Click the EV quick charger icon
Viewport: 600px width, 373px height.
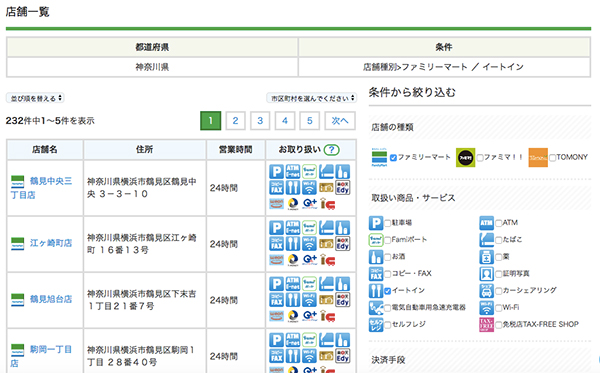pos(376,308)
